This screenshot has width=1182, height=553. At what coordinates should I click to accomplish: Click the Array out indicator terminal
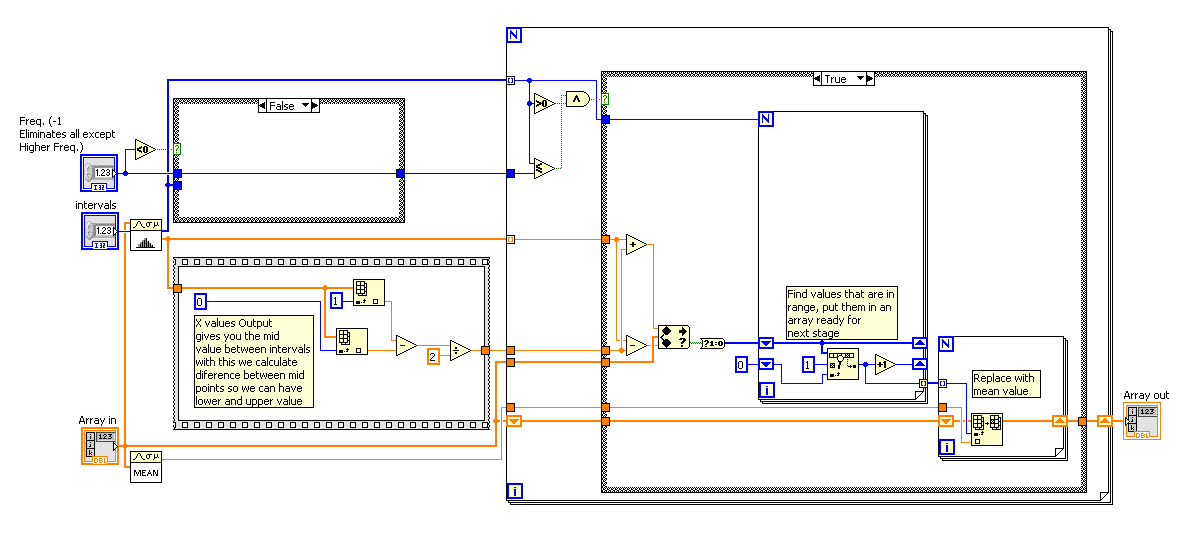pos(1142,421)
